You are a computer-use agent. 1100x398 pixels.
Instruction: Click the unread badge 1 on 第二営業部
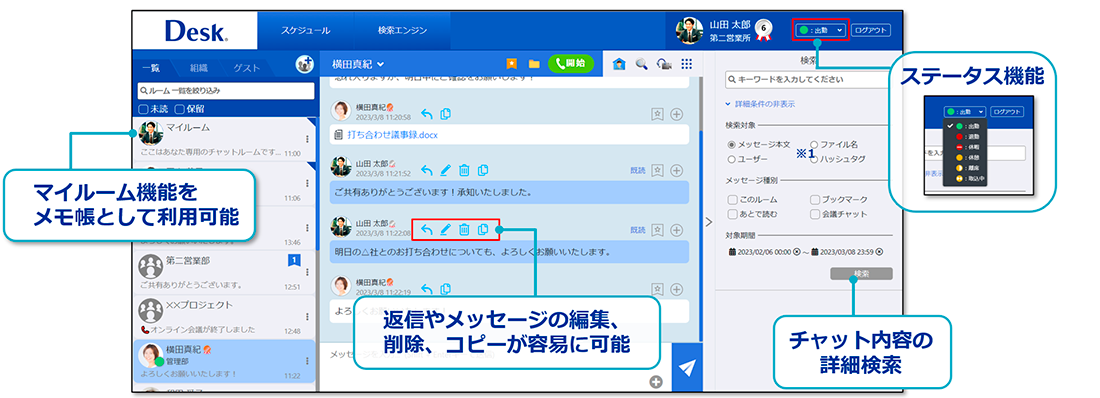[x=295, y=260]
